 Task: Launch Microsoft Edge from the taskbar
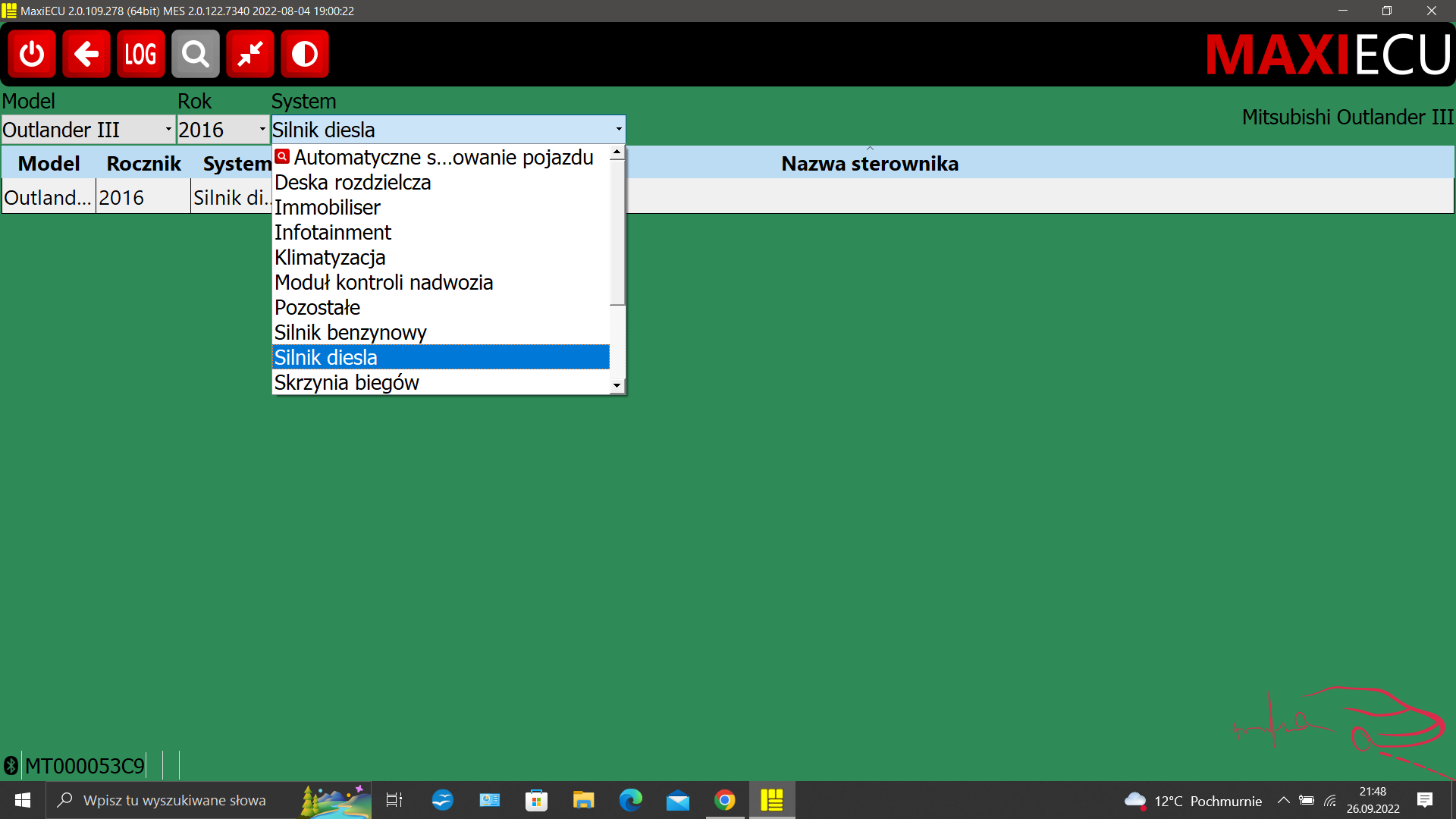click(630, 800)
